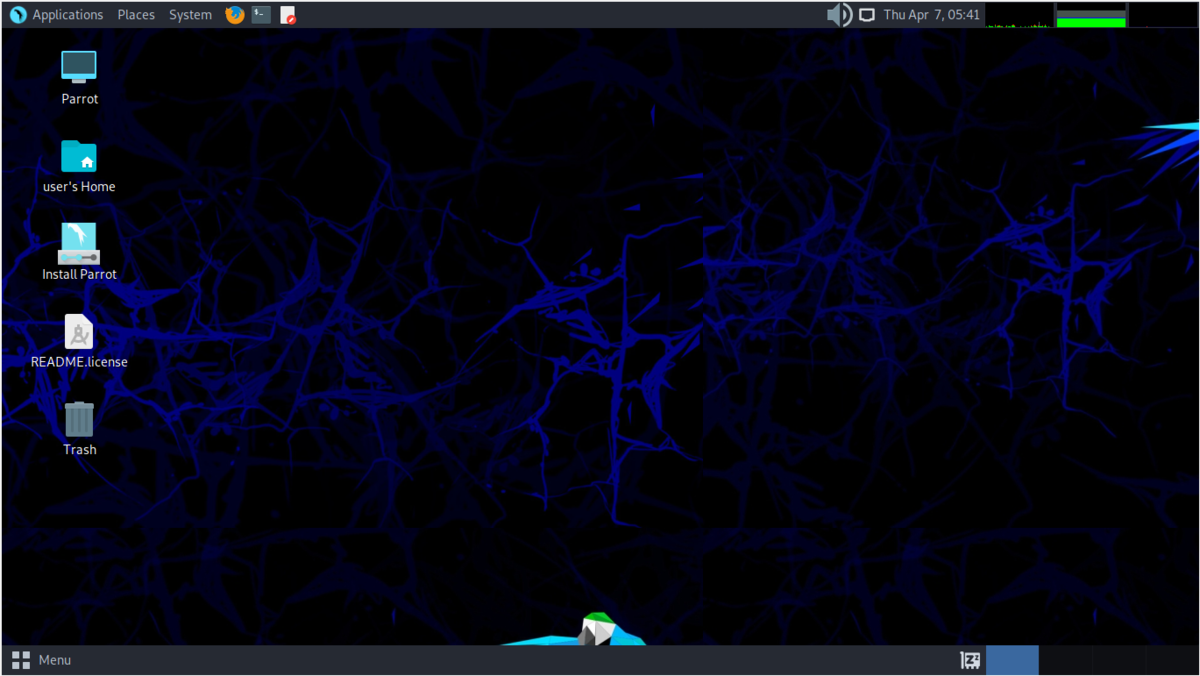Viewport: 1200px width, 676px height.
Task: Select the Trash desktop icon
Action: (79, 428)
